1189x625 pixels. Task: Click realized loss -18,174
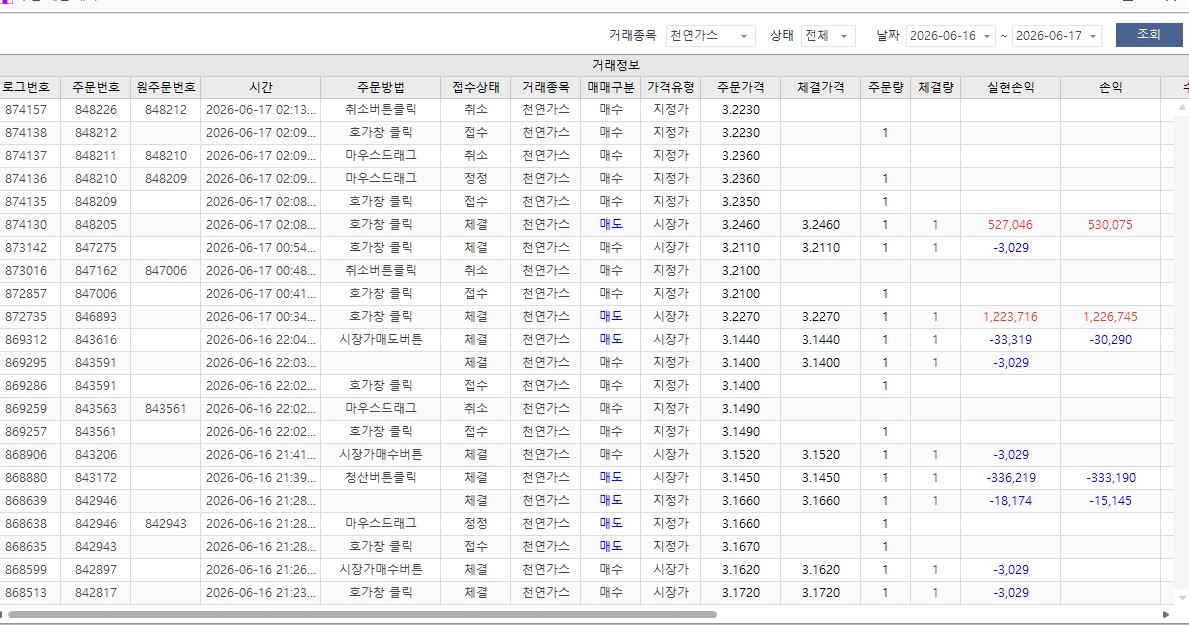pos(1010,501)
